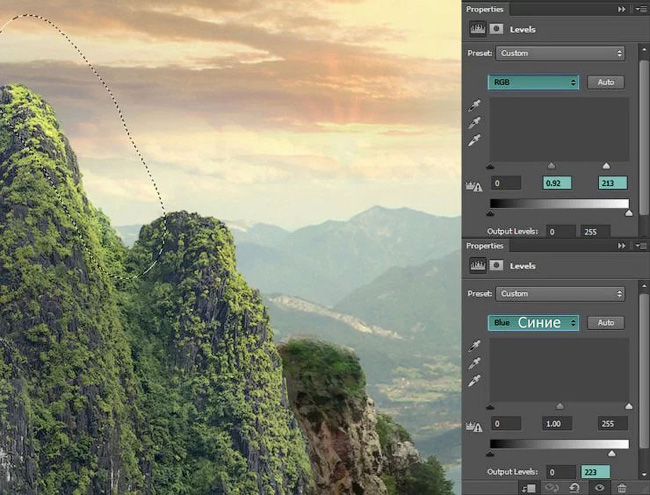Open the RGB channel dropdown
Screen dimensions: 650x495
click(534, 82)
